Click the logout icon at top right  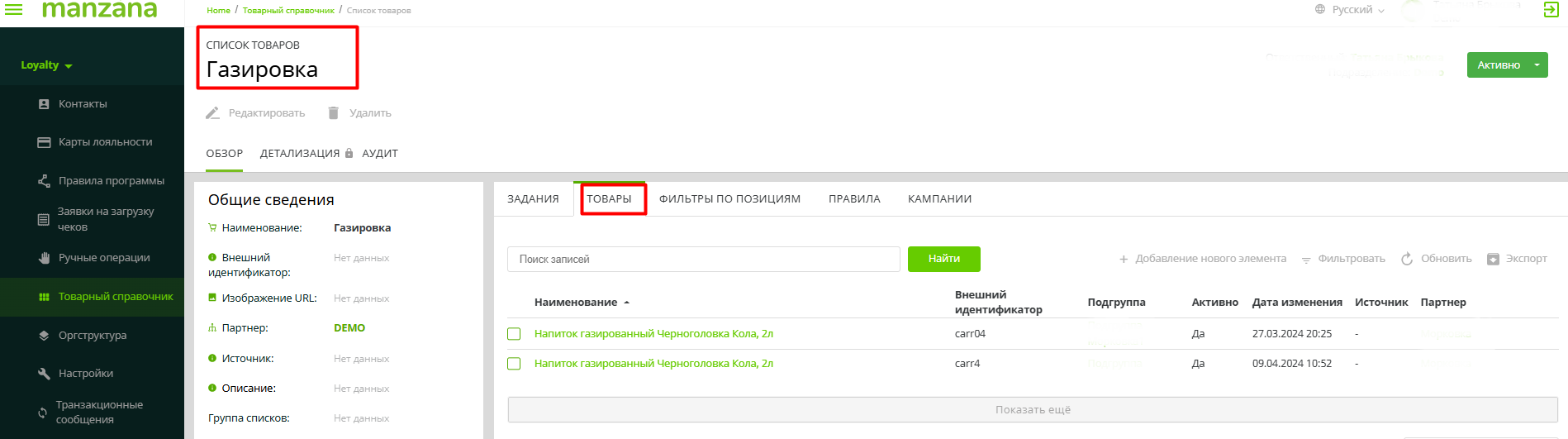pyautogui.click(x=1551, y=10)
